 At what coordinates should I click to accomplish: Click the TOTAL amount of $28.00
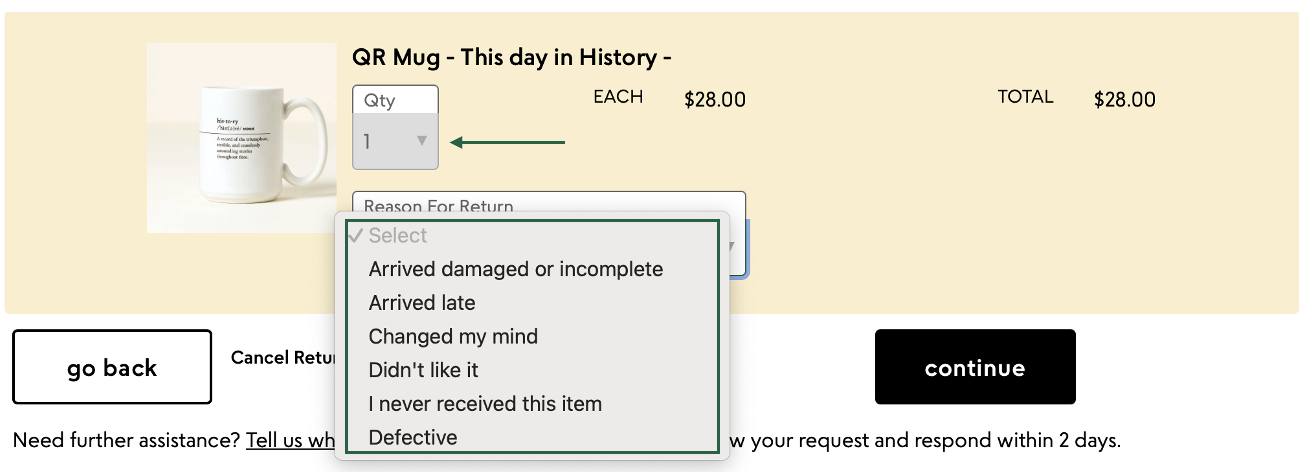coord(1125,100)
